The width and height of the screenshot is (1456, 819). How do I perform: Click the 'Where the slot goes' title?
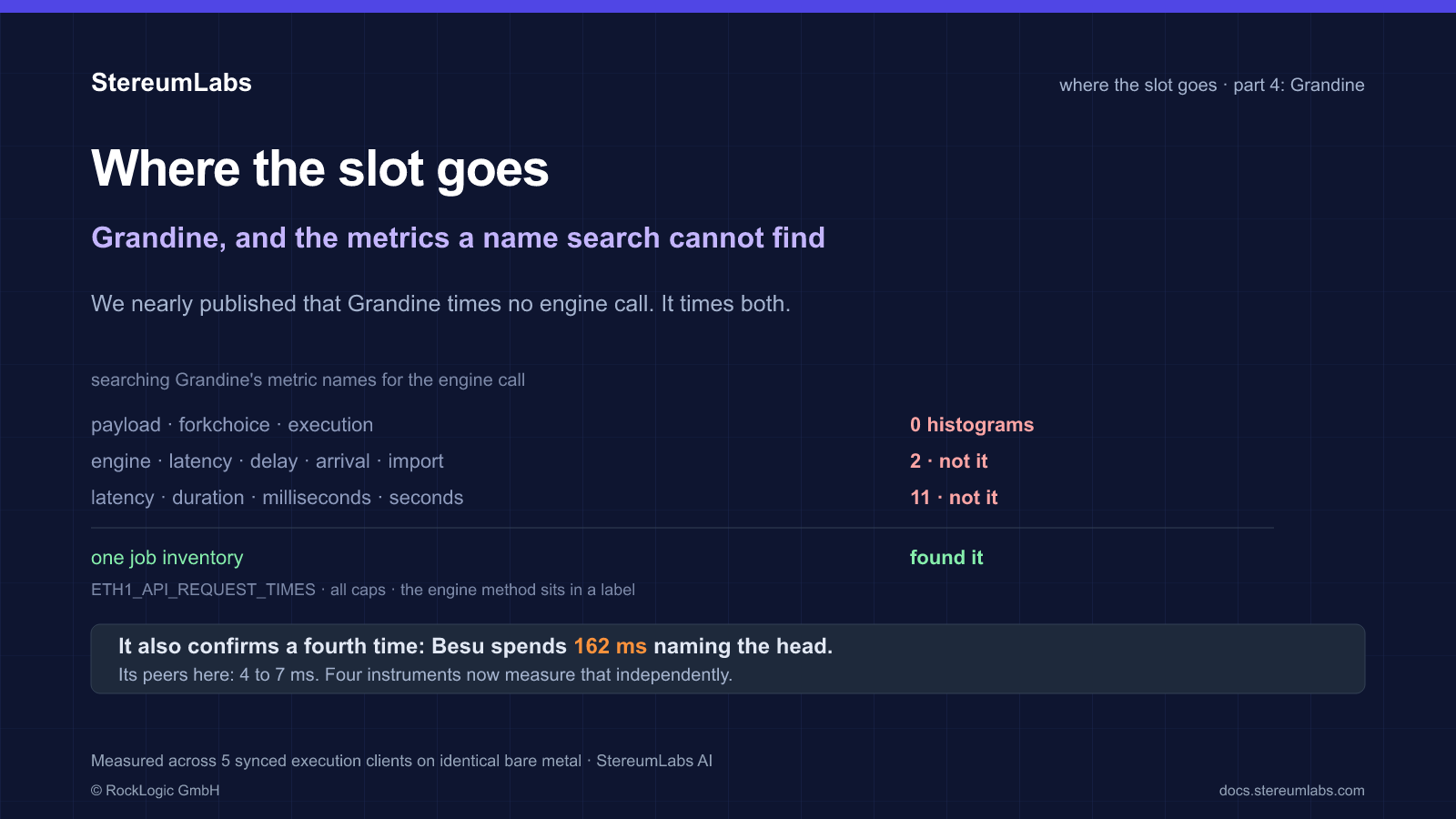click(320, 169)
